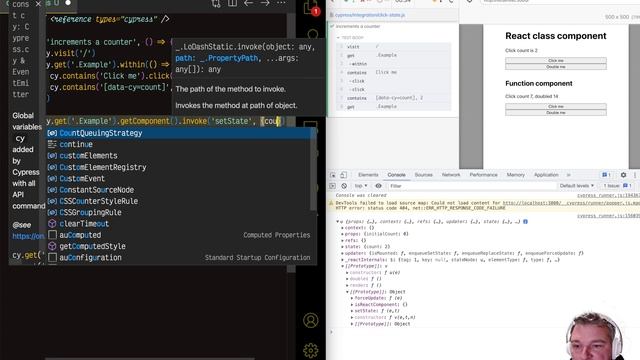Viewport: 640px width, 360px height.
Task: Click the green checkmark beside increments a counter
Action: coord(332,26)
